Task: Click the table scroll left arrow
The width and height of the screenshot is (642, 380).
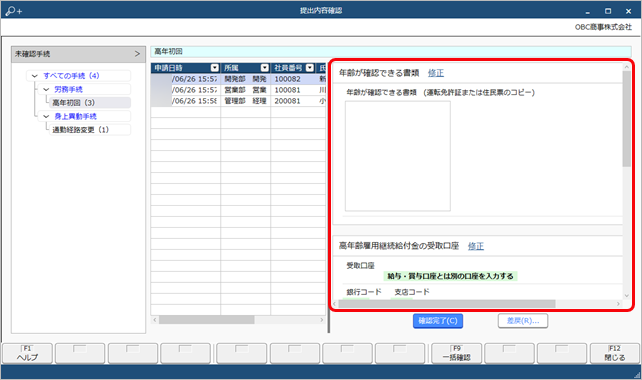Action: tap(155, 320)
